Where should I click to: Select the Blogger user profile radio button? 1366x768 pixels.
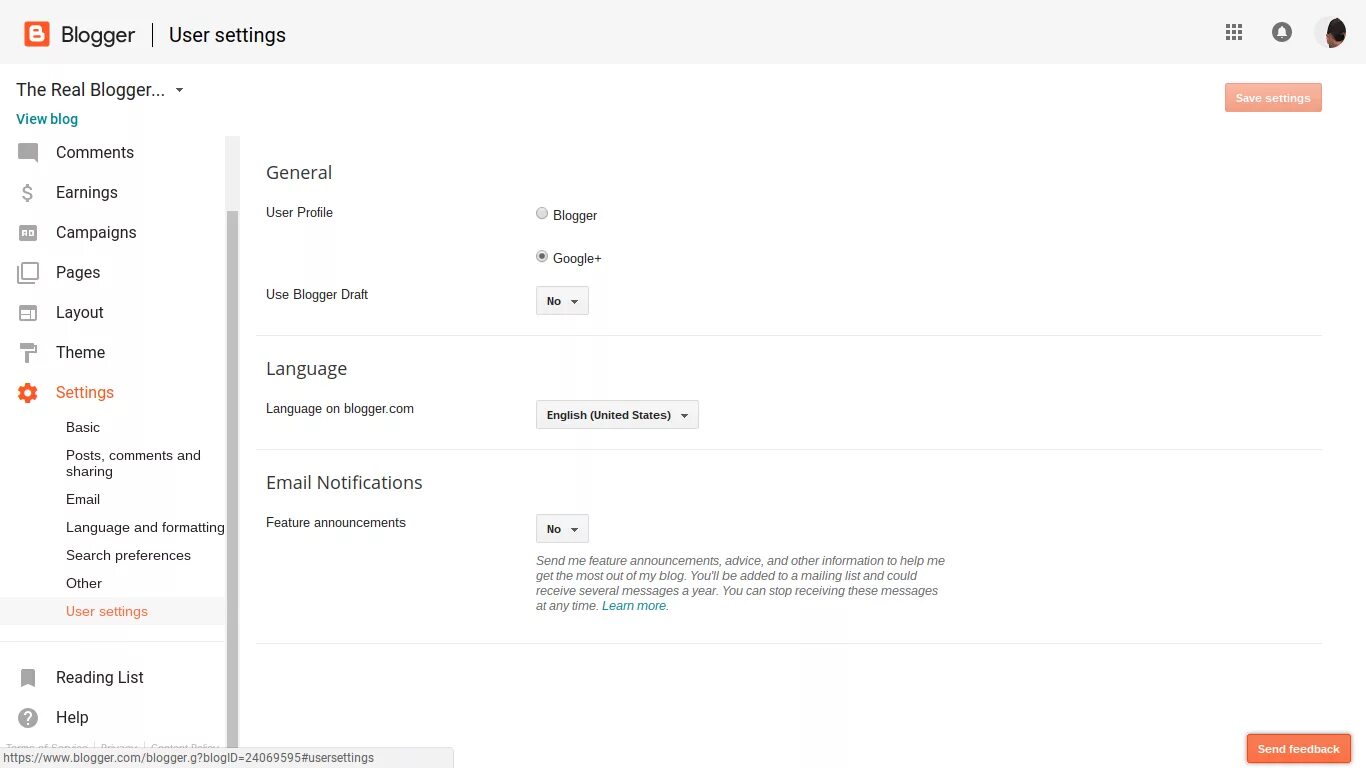(x=542, y=213)
